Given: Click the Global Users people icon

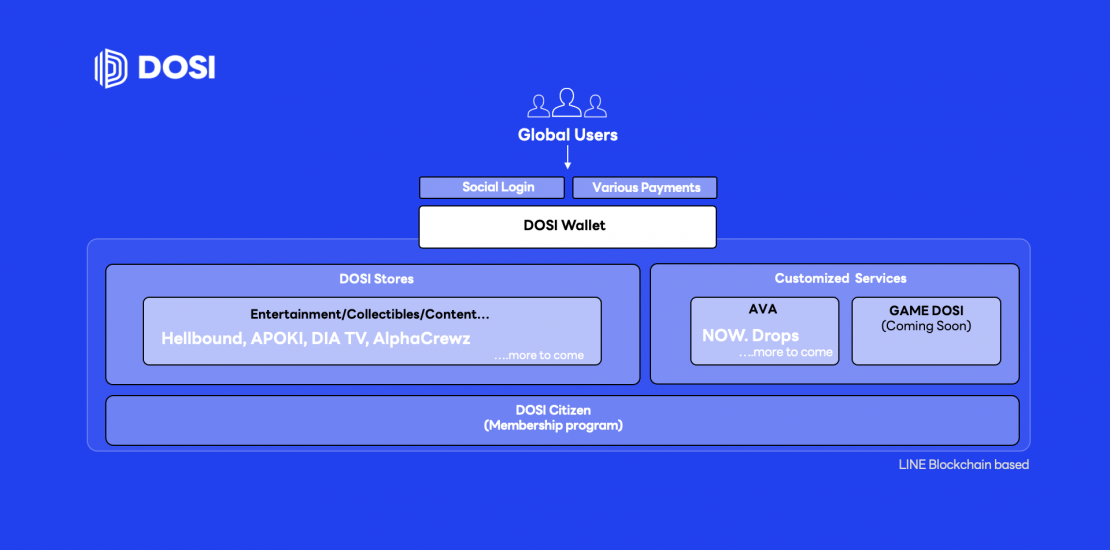Looking at the screenshot, I should [x=567, y=103].
